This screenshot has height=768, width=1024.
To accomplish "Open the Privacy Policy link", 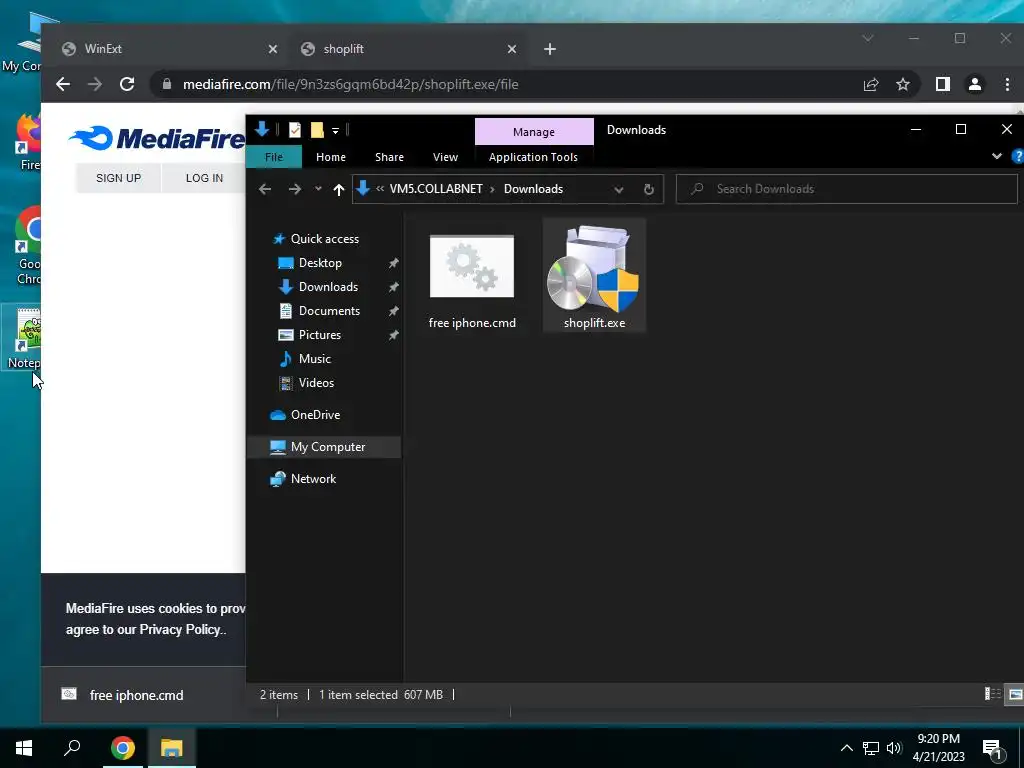I will (180, 630).
